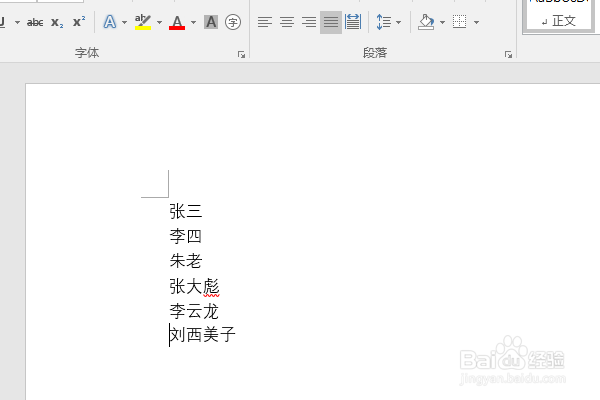Align text left
This screenshot has height=400, width=600.
(x=265, y=22)
